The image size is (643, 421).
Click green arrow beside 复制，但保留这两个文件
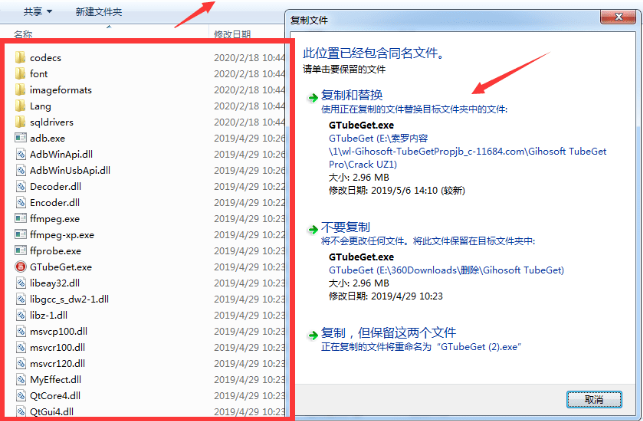click(x=313, y=335)
